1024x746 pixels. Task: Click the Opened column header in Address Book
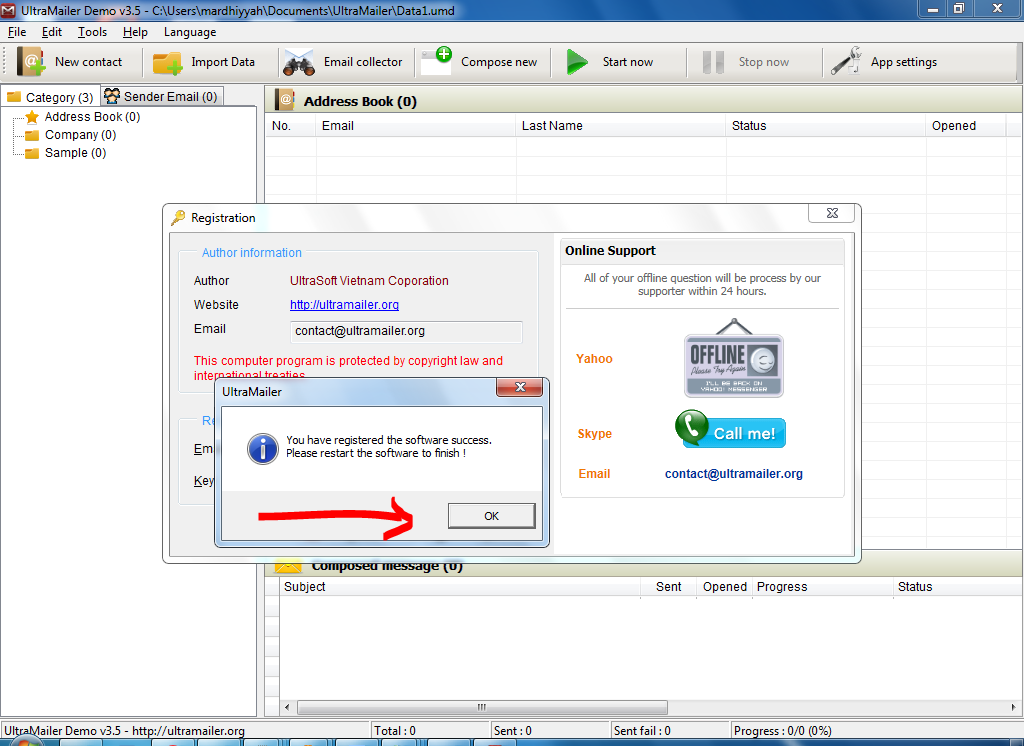(x=965, y=126)
